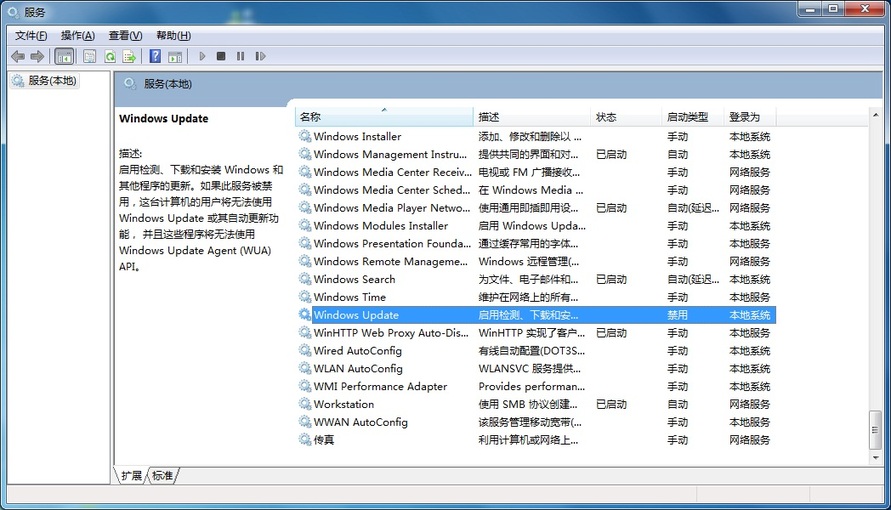Select the highlighted Windows Update service name

(x=356, y=315)
